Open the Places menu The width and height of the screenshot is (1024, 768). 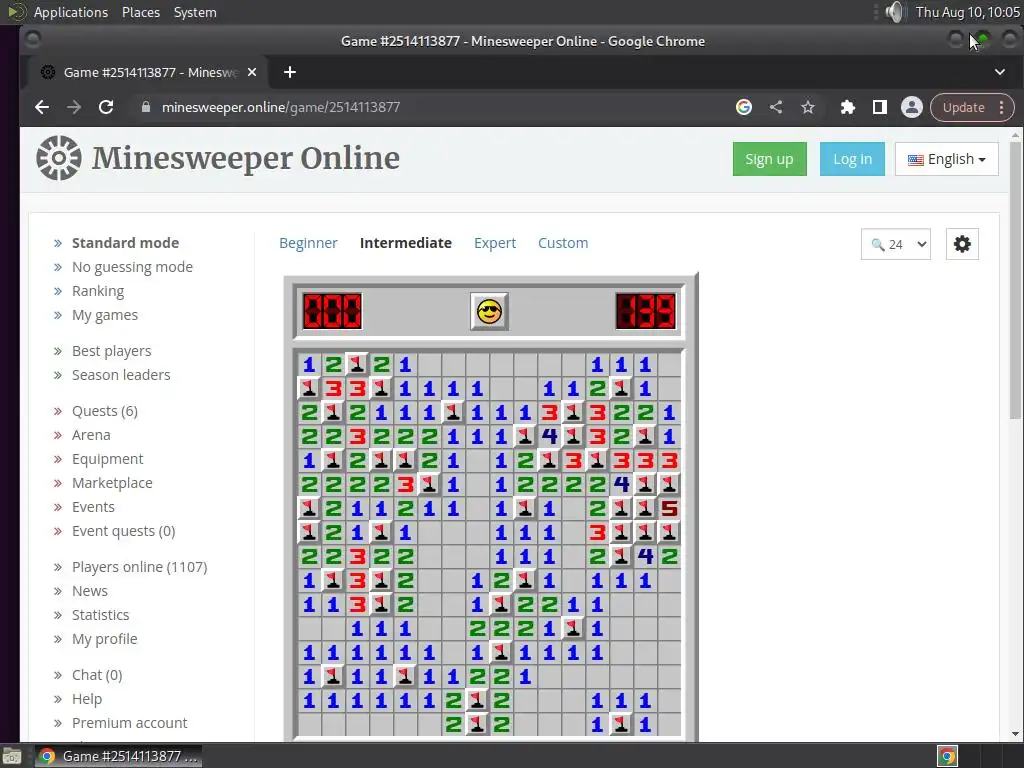click(x=140, y=12)
